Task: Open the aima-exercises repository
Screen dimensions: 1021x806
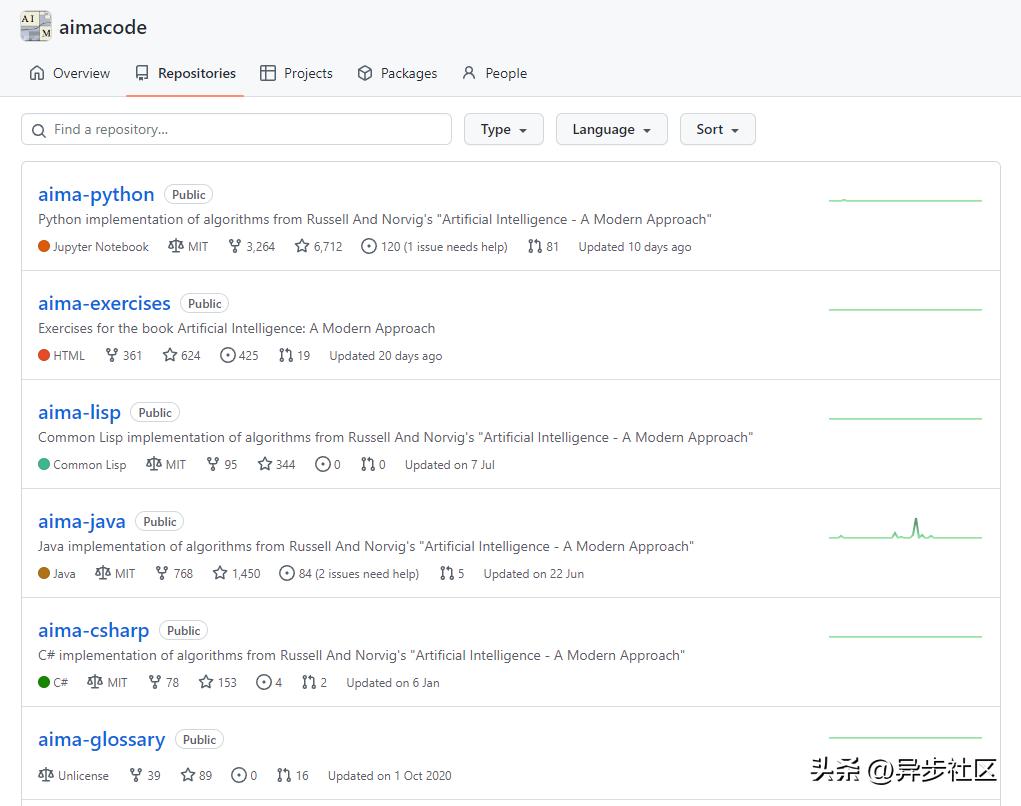Action: point(104,303)
